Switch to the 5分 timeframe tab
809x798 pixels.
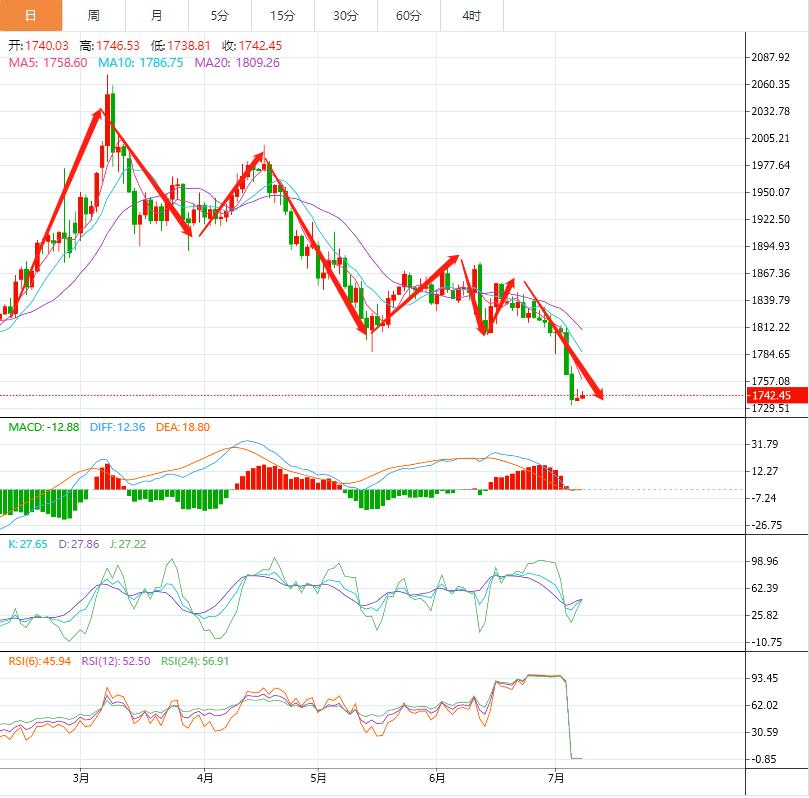(x=219, y=15)
